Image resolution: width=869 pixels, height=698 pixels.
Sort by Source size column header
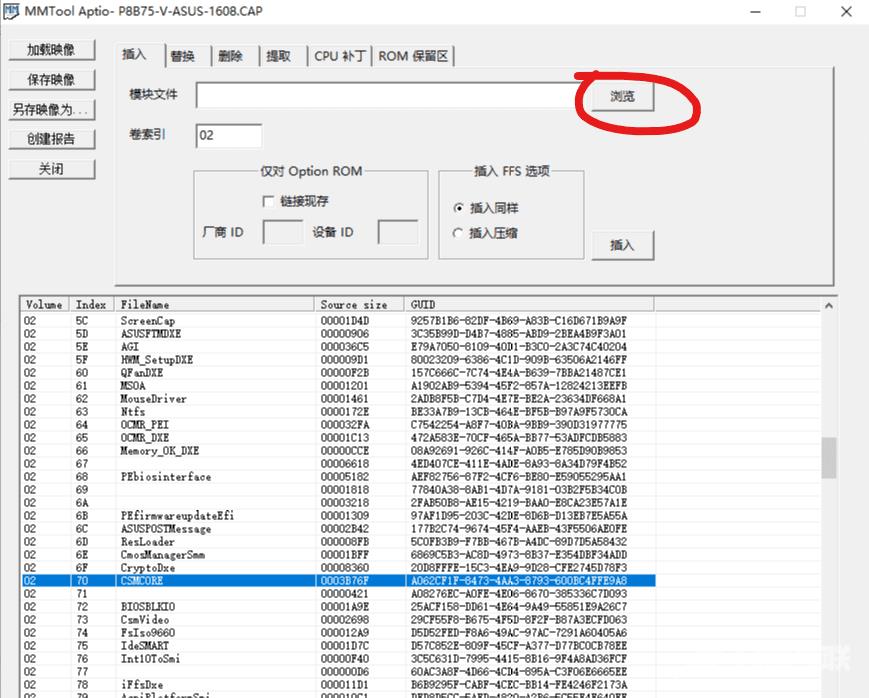(x=359, y=304)
